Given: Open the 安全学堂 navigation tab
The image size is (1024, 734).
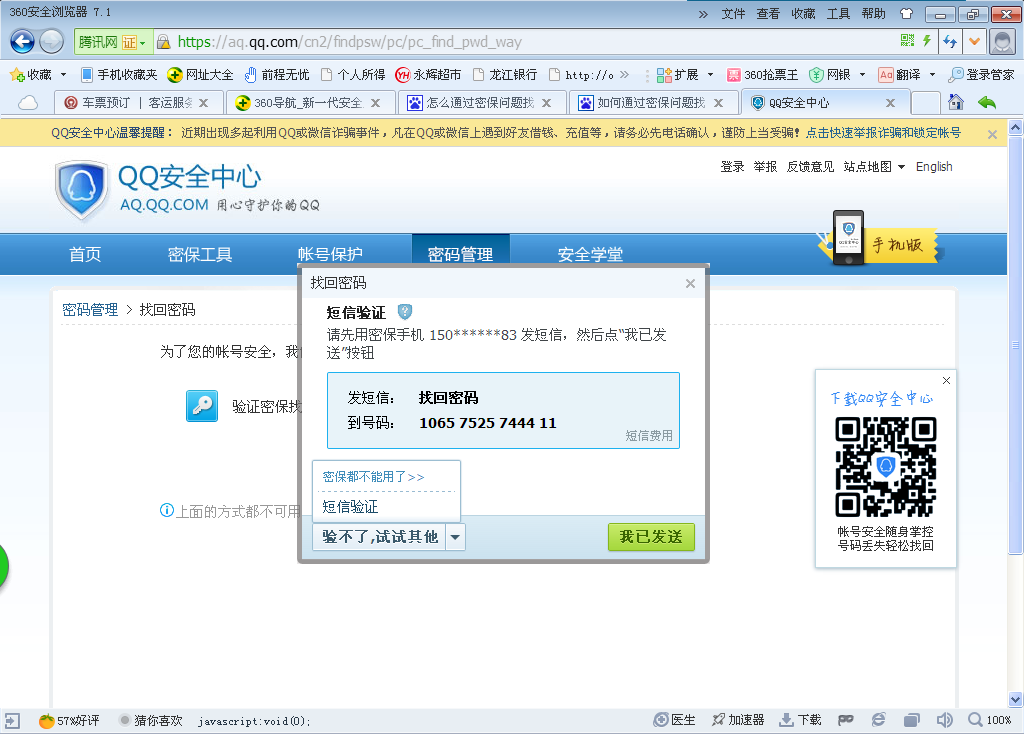Looking at the screenshot, I should click(590, 254).
